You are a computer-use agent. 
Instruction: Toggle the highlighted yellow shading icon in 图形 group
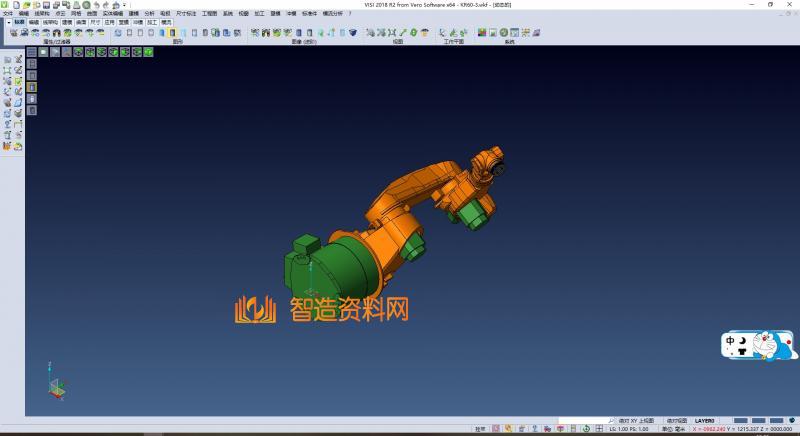173,33
